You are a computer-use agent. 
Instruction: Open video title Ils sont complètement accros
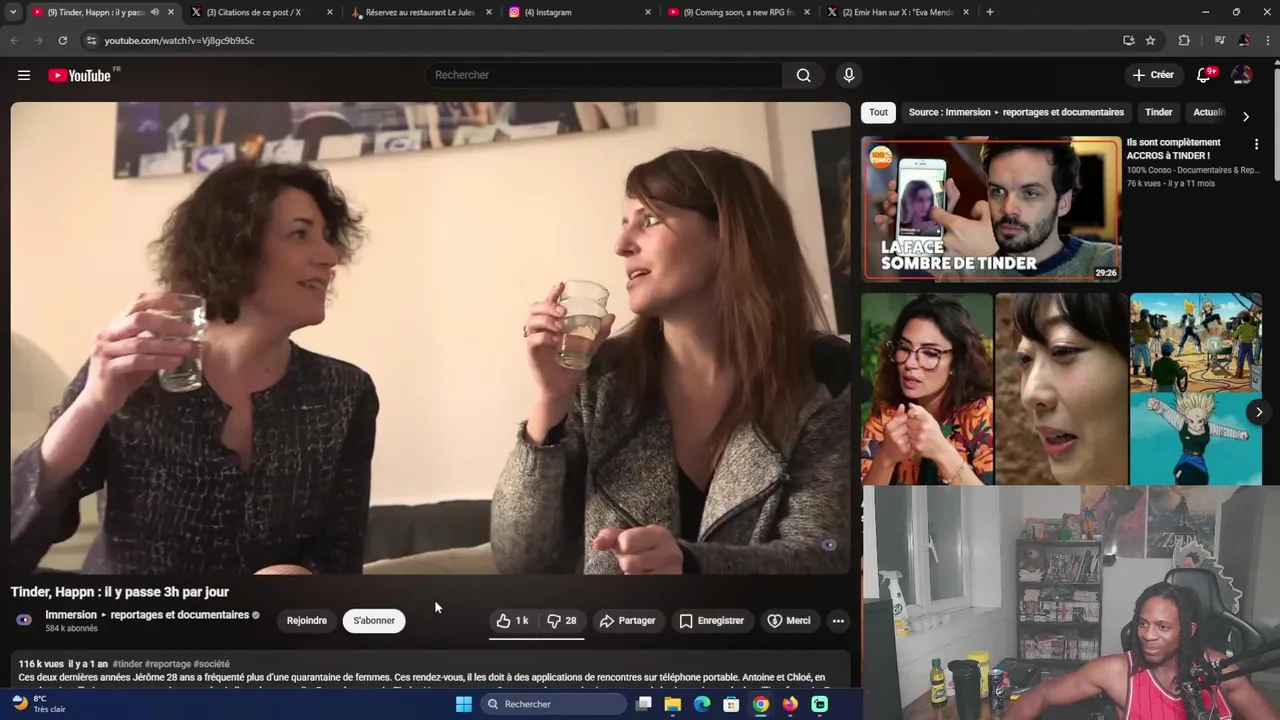click(x=1174, y=149)
